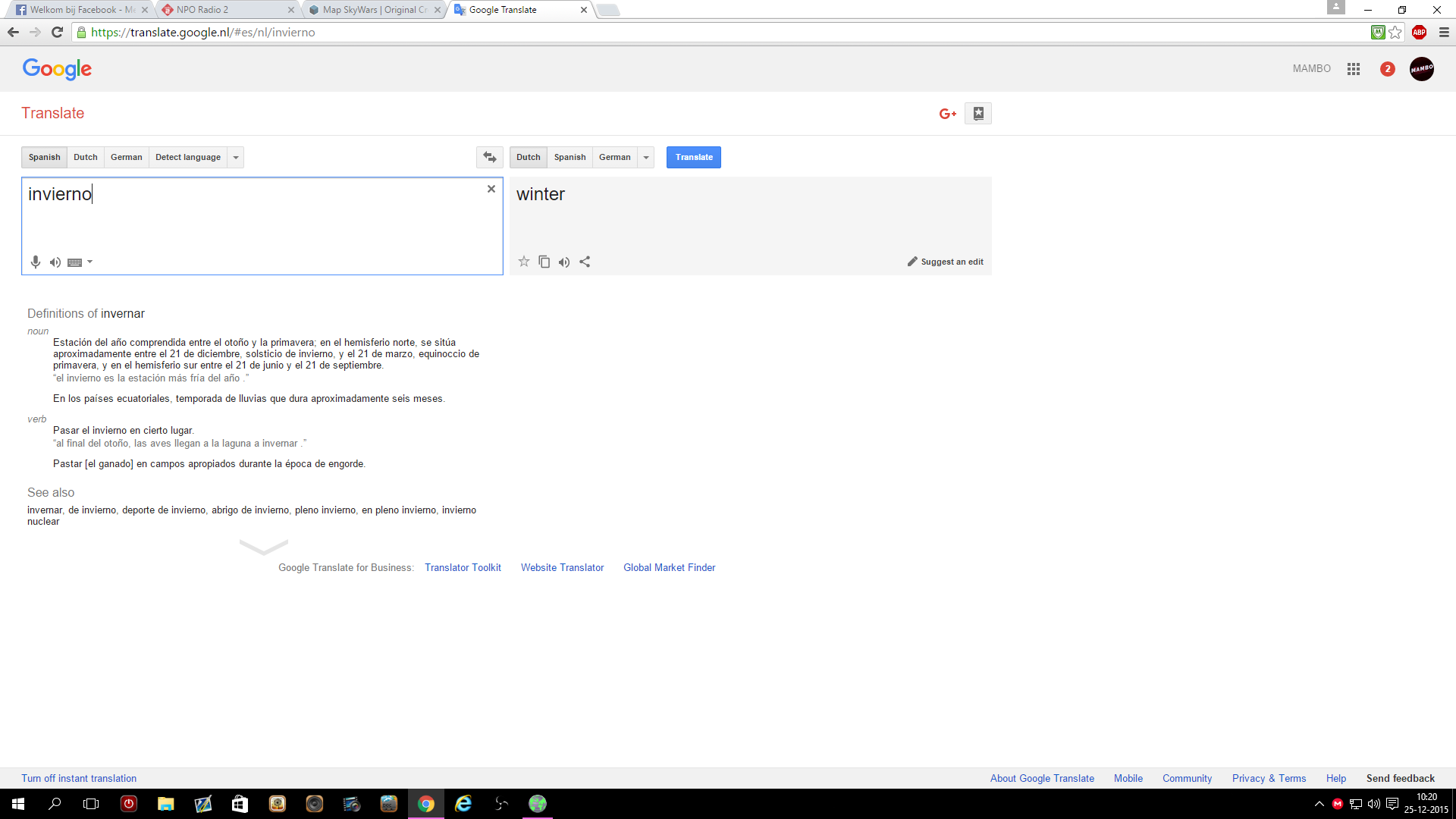Click the microphone voice input icon
This screenshot has width=1456, height=819.
click(35, 262)
